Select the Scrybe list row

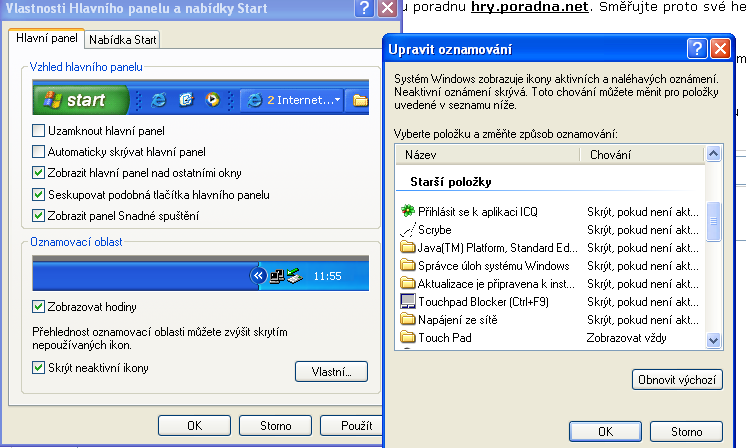[550, 230]
